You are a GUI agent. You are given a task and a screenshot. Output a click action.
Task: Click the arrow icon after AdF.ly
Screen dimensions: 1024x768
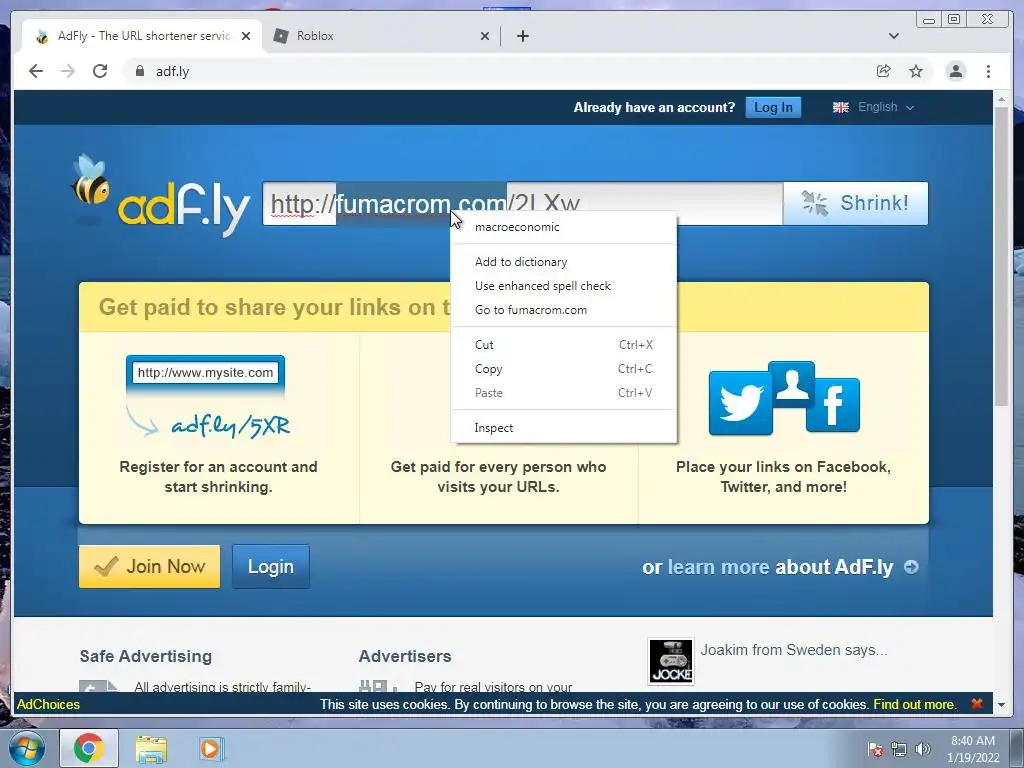(911, 567)
